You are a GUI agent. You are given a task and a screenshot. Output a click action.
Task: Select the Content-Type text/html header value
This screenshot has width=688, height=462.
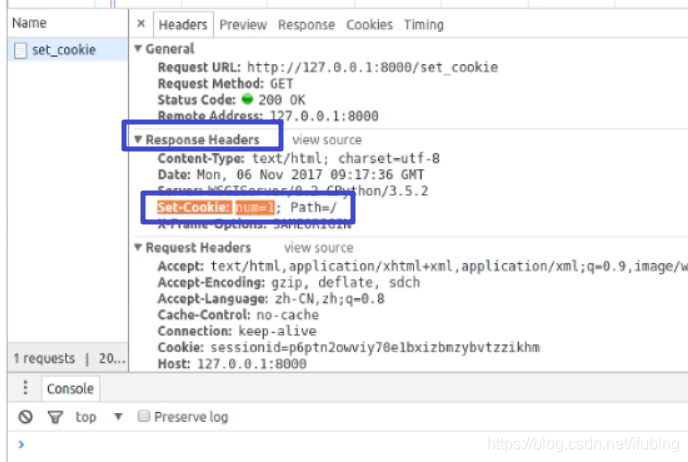click(346, 158)
